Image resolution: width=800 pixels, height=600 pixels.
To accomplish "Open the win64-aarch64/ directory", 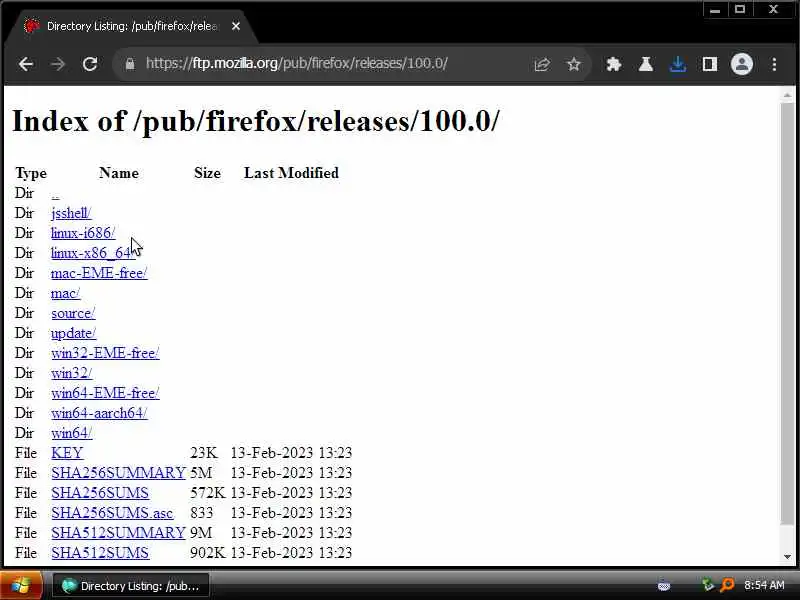I will [x=99, y=413].
